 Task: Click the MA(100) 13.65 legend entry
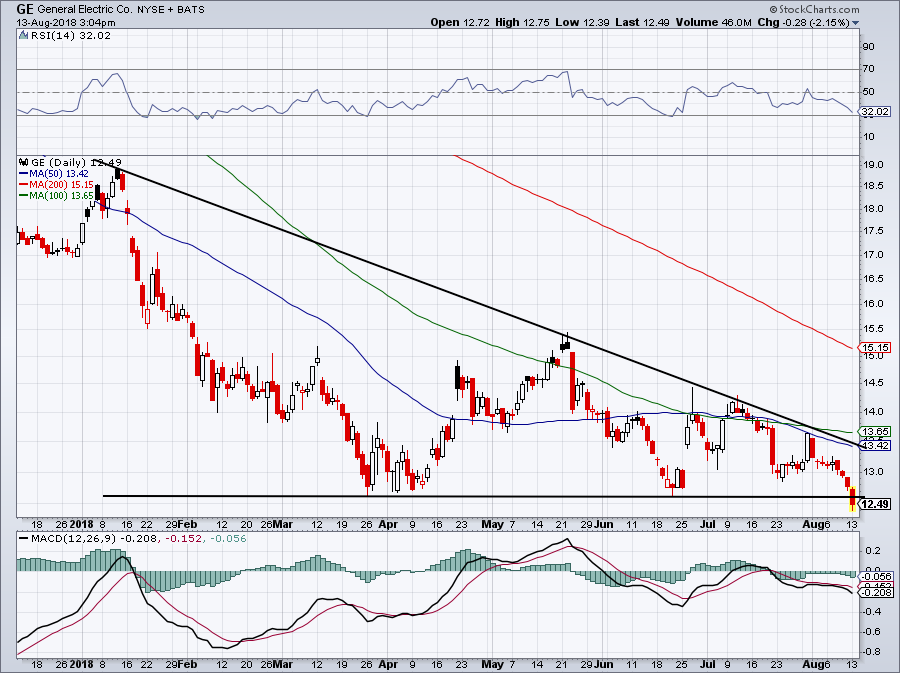pos(61,196)
